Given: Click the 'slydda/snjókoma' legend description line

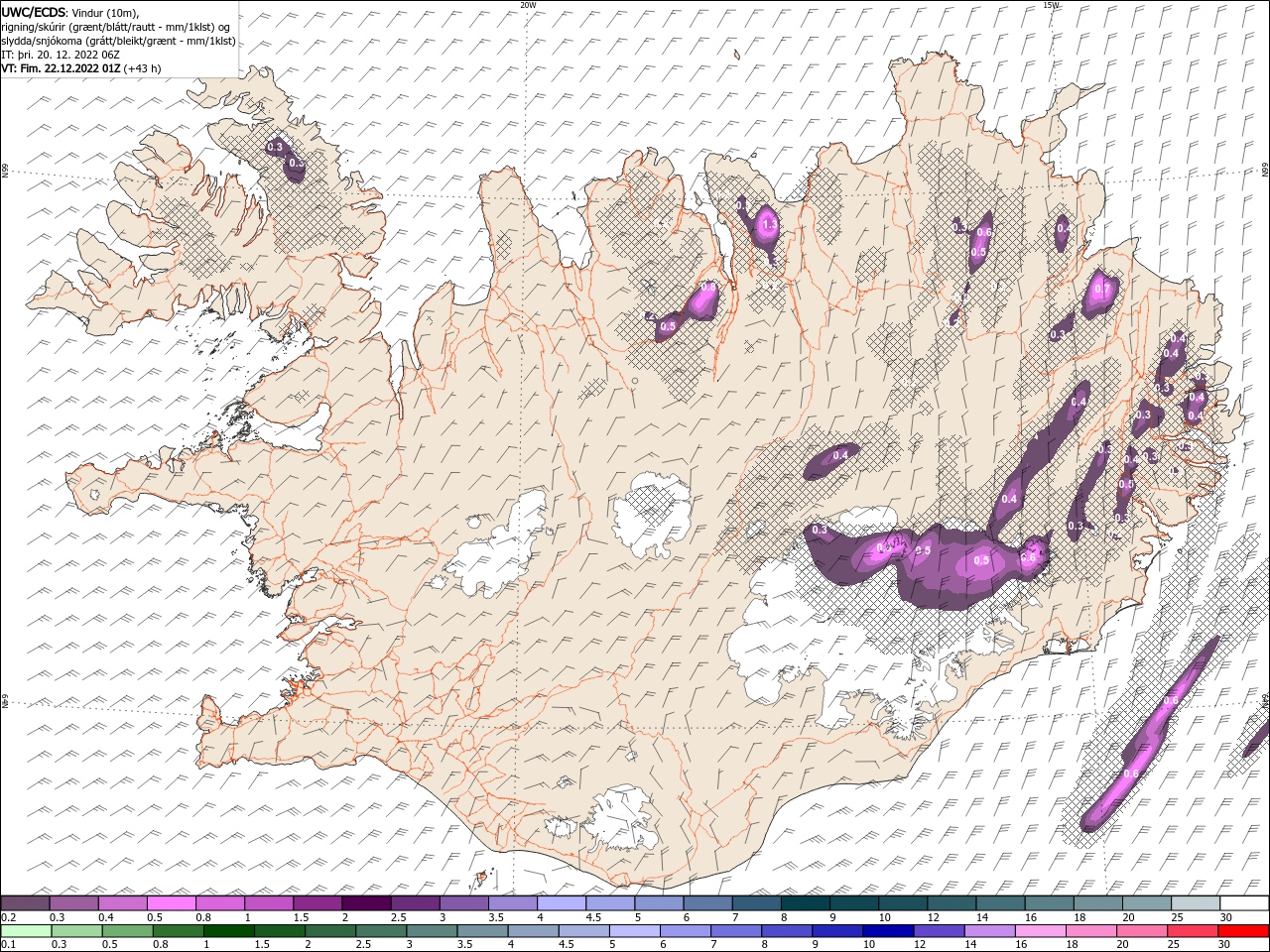Looking at the screenshot, I should point(119,41).
